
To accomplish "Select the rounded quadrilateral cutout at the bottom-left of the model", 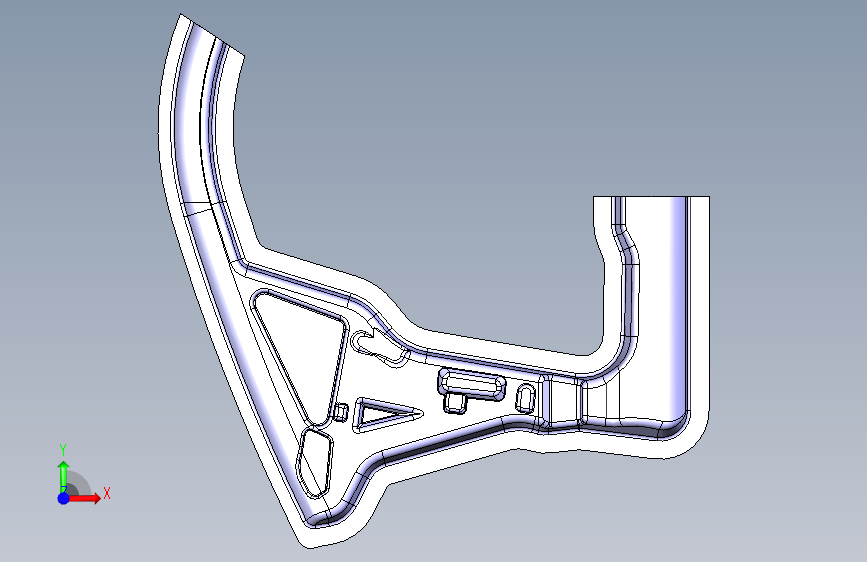I will tap(315, 464).
